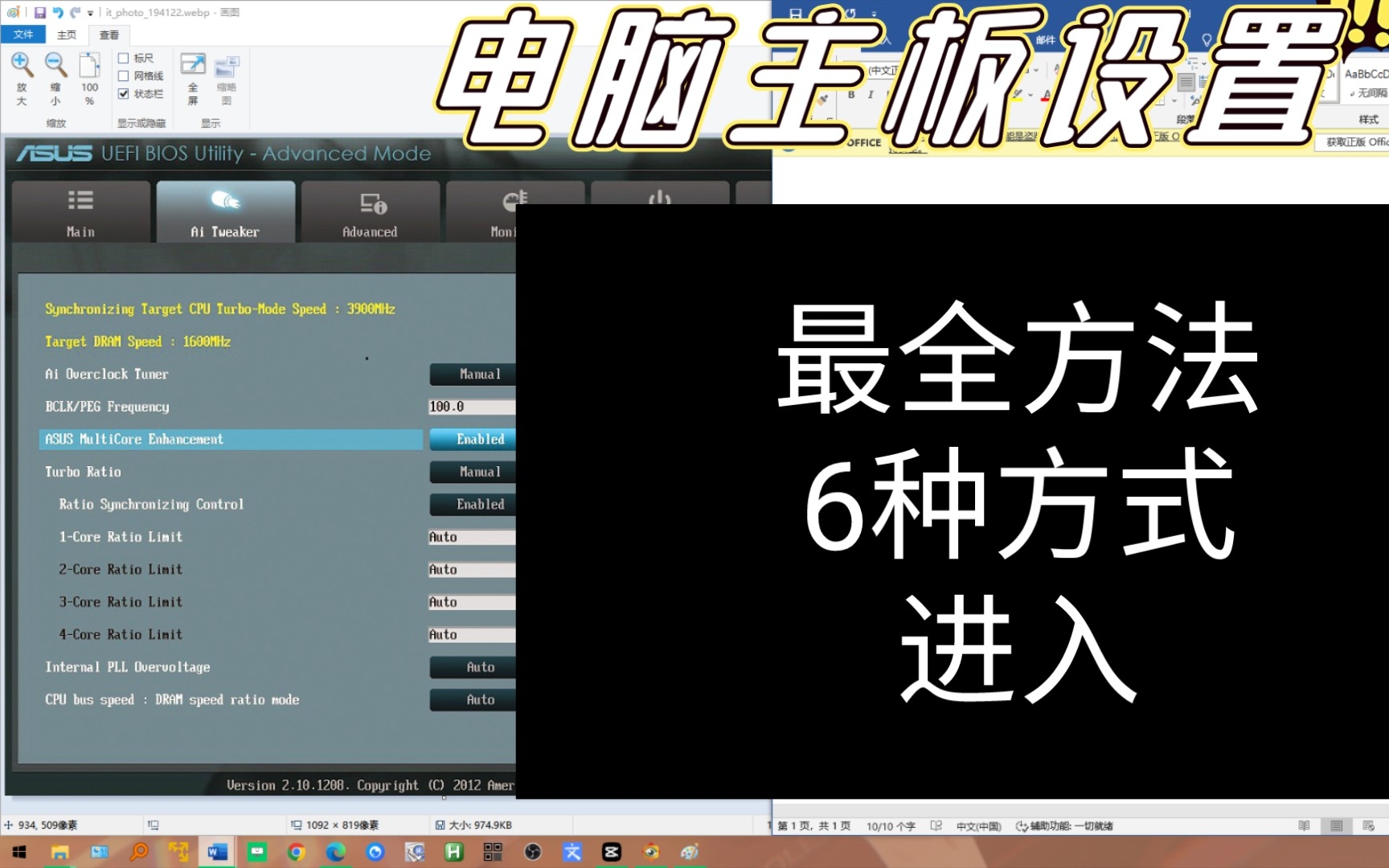The height and width of the screenshot is (868, 1389).
Task: Click Internal PLL Overvoltage Auto value
Action: coord(473,667)
